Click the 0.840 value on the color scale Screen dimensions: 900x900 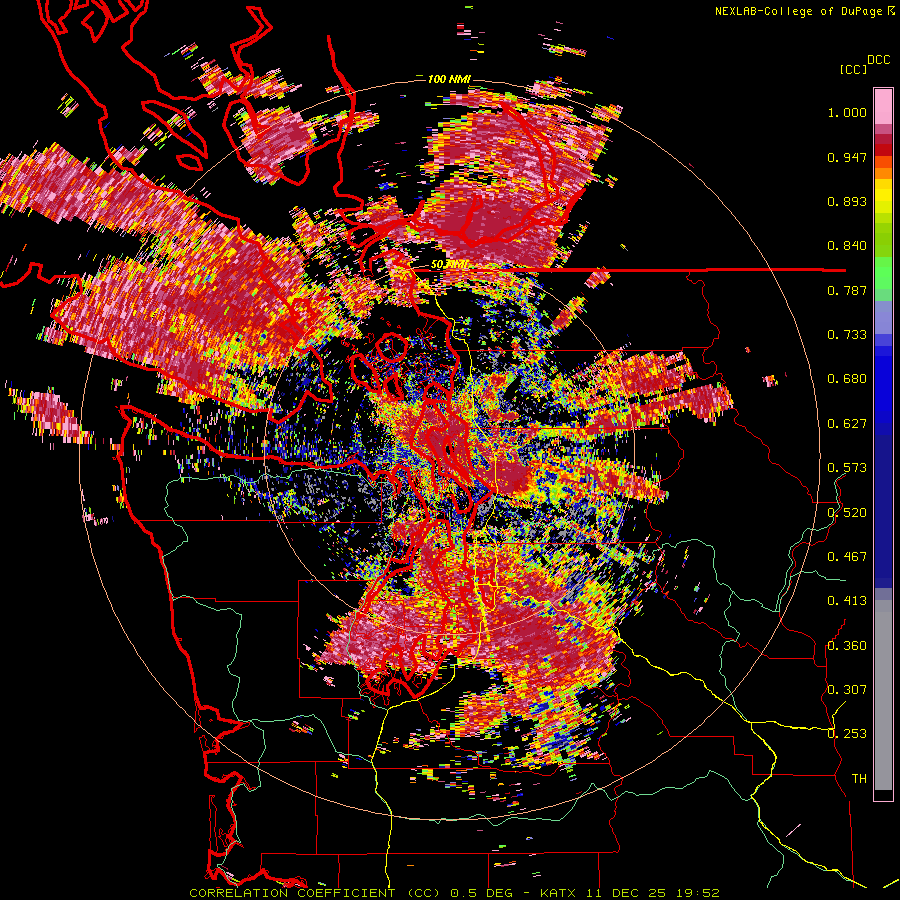coord(847,246)
